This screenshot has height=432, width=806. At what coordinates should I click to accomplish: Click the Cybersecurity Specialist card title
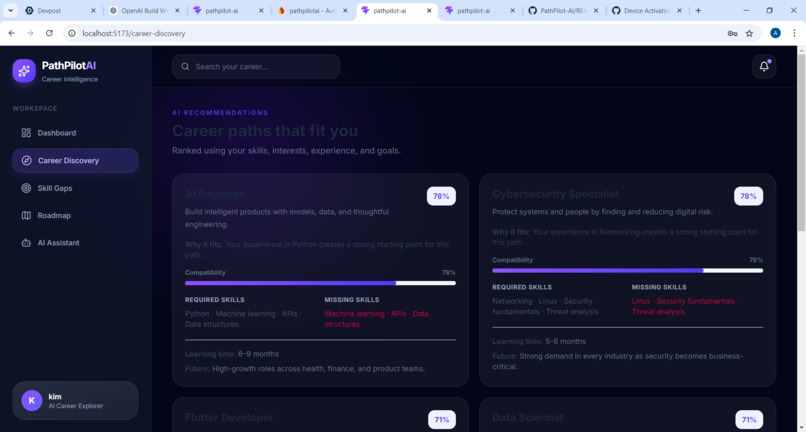(x=555, y=194)
